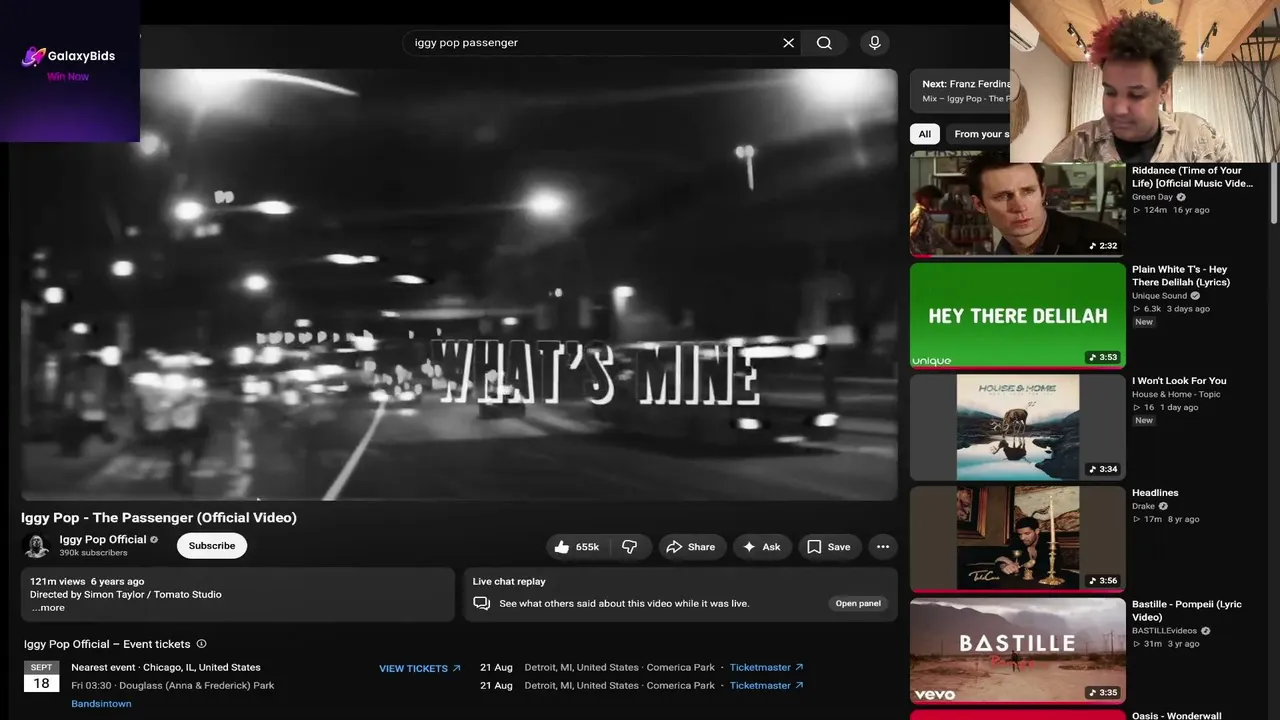Click the '3:56' duration badge

point(1104,580)
